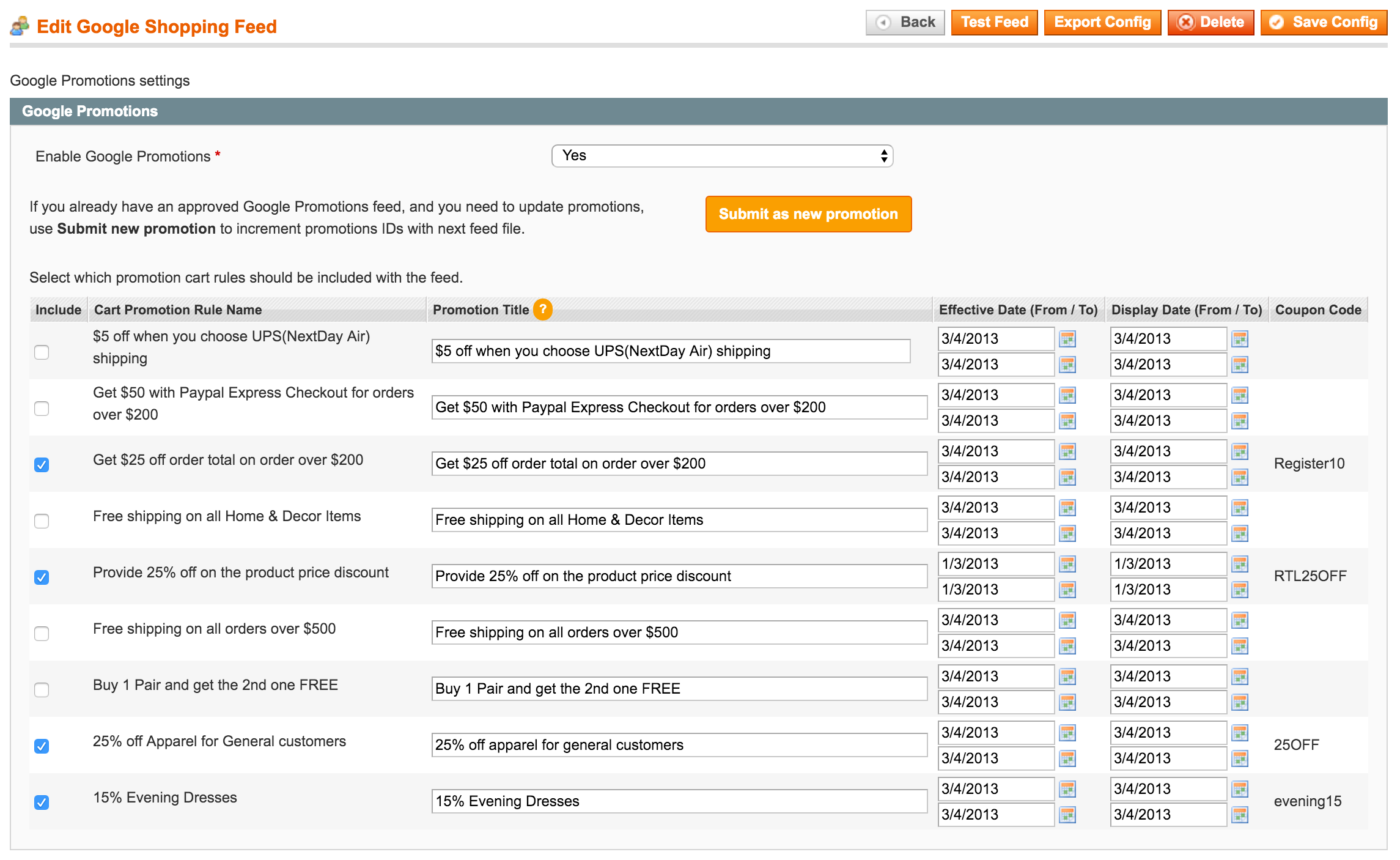Edit 25% off apparel promotion title field
The image size is (1400, 860).
point(679,745)
